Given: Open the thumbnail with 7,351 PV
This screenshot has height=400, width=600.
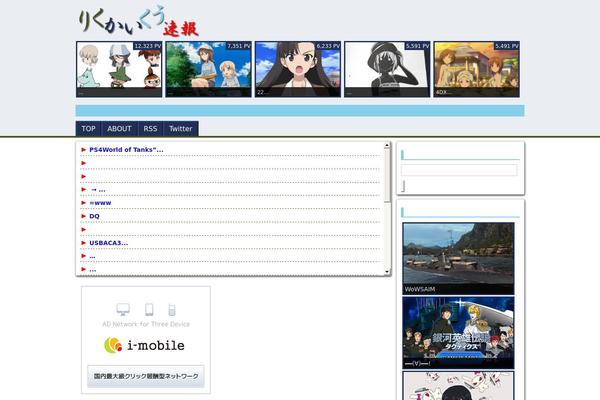Looking at the screenshot, I should tap(209, 69).
